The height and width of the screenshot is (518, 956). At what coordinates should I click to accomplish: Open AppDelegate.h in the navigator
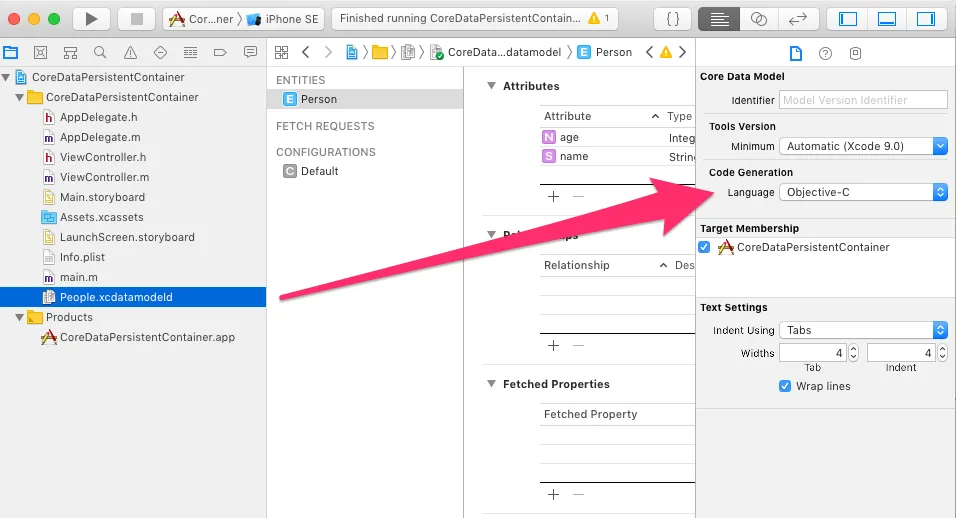tap(98, 117)
